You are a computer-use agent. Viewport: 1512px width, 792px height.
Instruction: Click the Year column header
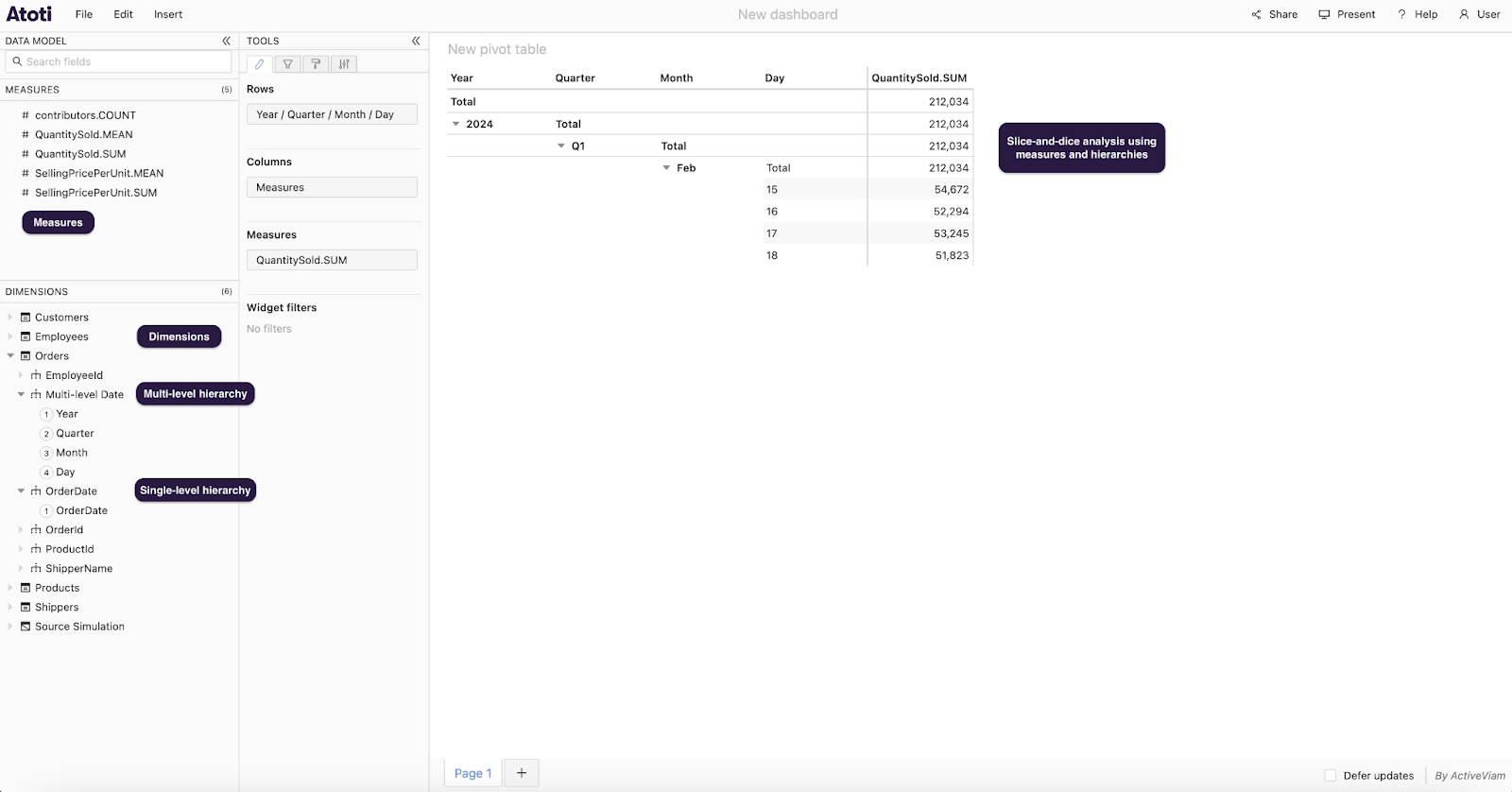point(462,78)
